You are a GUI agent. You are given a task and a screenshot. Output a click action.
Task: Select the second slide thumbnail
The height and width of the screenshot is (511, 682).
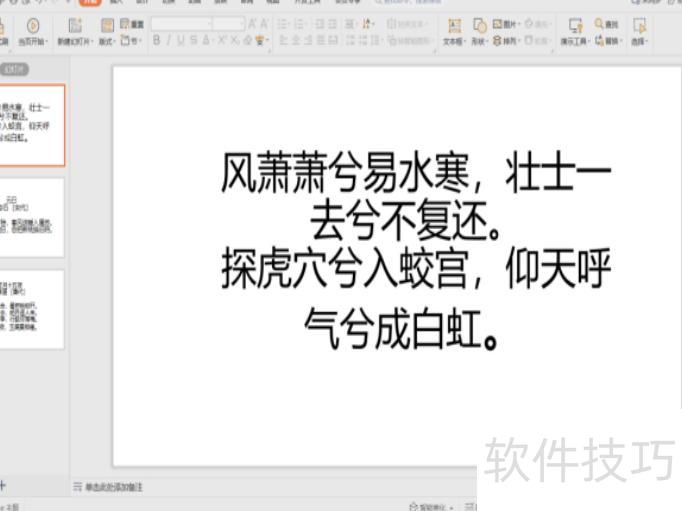(32, 217)
